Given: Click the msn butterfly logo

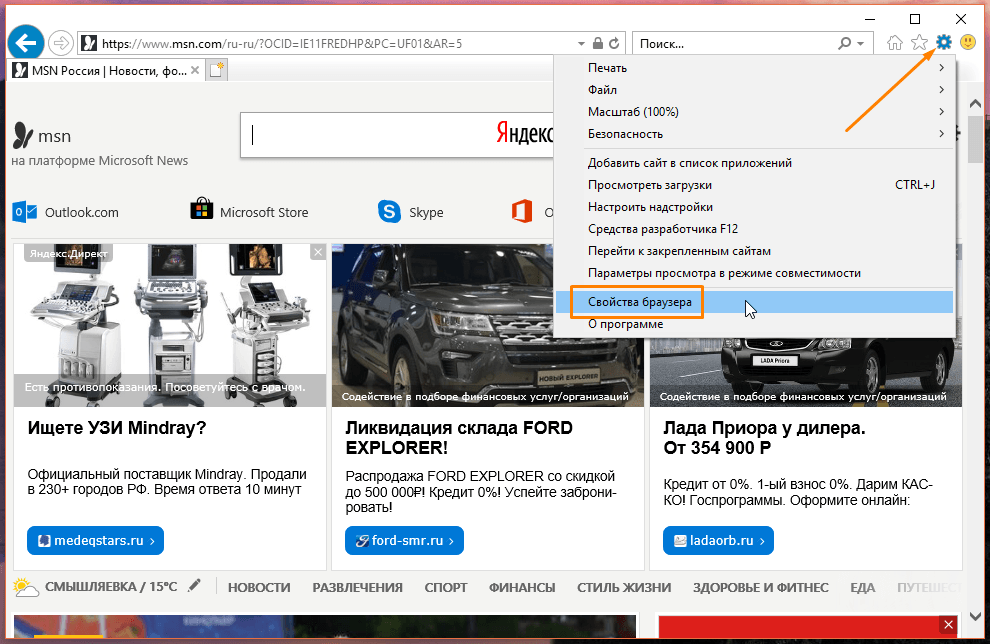Looking at the screenshot, I should click(x=23, y=134).
